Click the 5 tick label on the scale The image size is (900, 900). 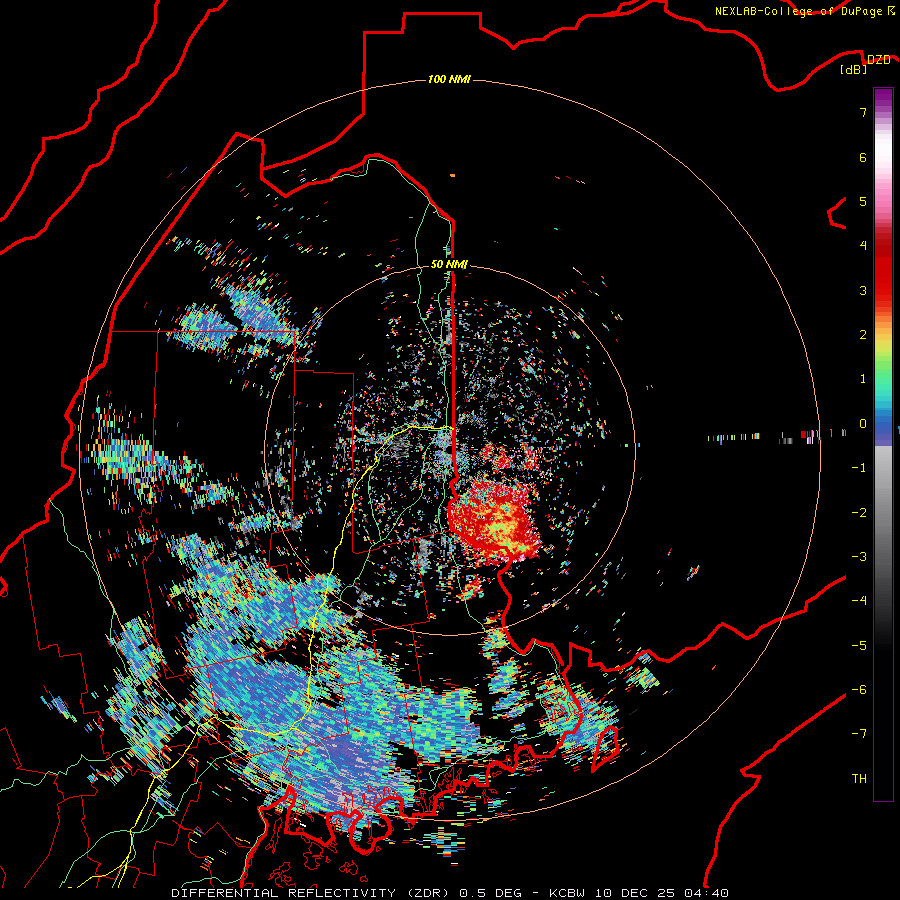click(x=863, y=201)
